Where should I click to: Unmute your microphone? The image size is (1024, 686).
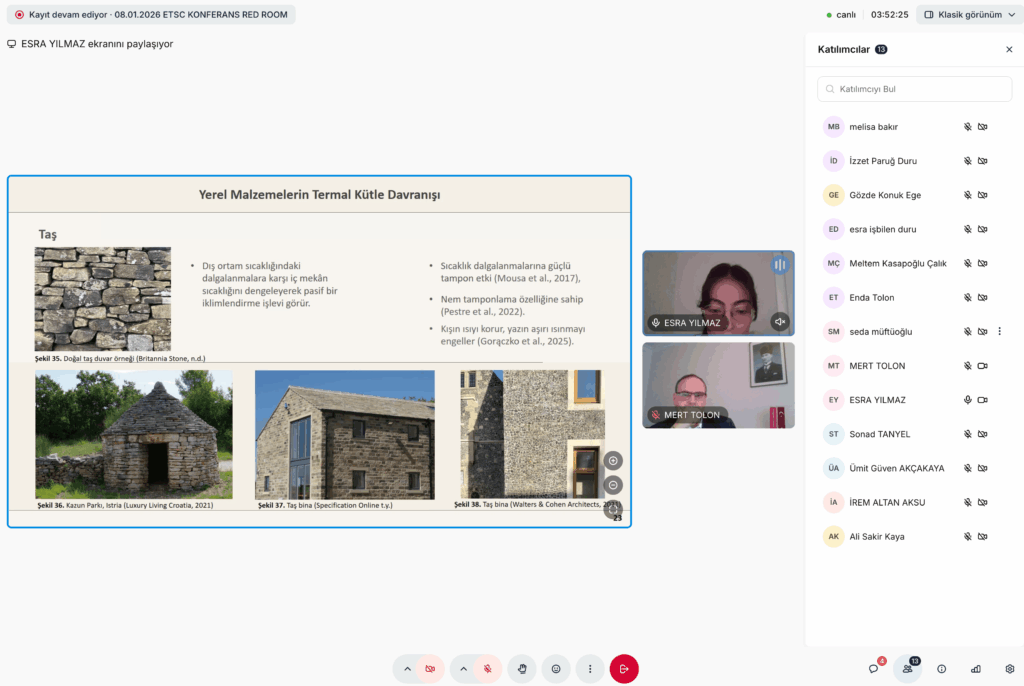488,669
